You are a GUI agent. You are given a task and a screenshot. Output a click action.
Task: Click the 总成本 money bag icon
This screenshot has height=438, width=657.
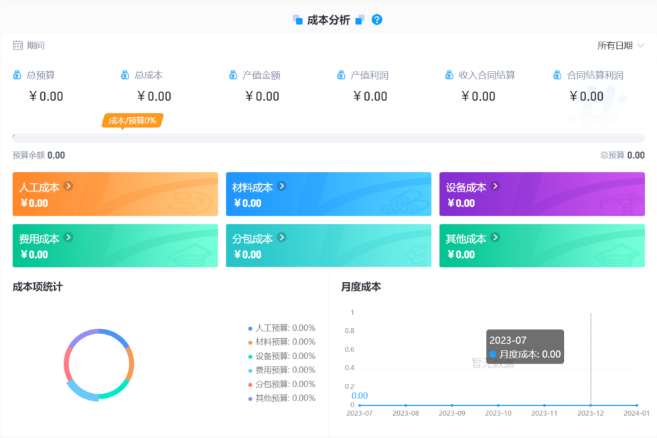pyautogui.click(x=125, y=75)
